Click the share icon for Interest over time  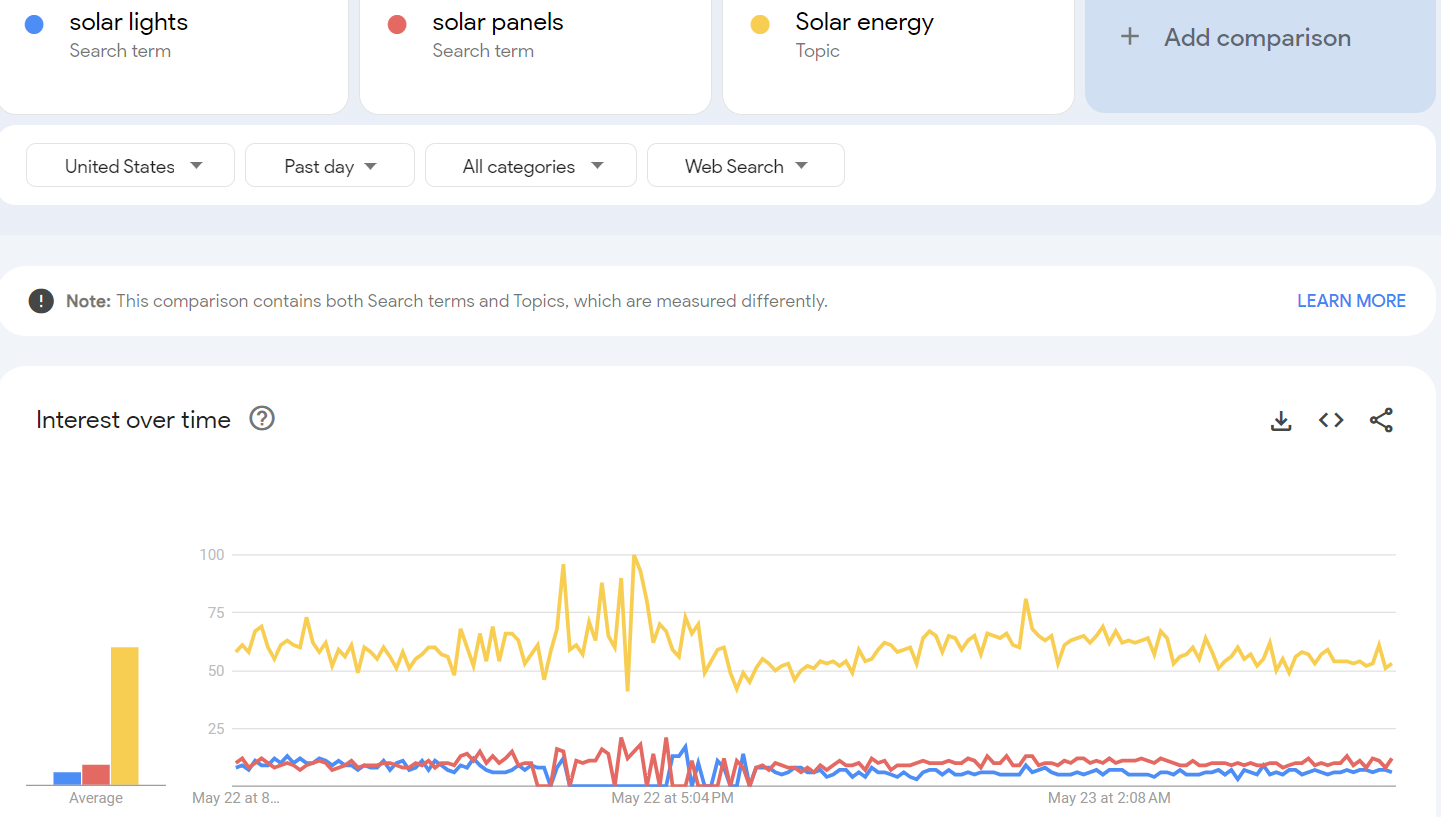pyautogui.click(x=1381, y=420)
